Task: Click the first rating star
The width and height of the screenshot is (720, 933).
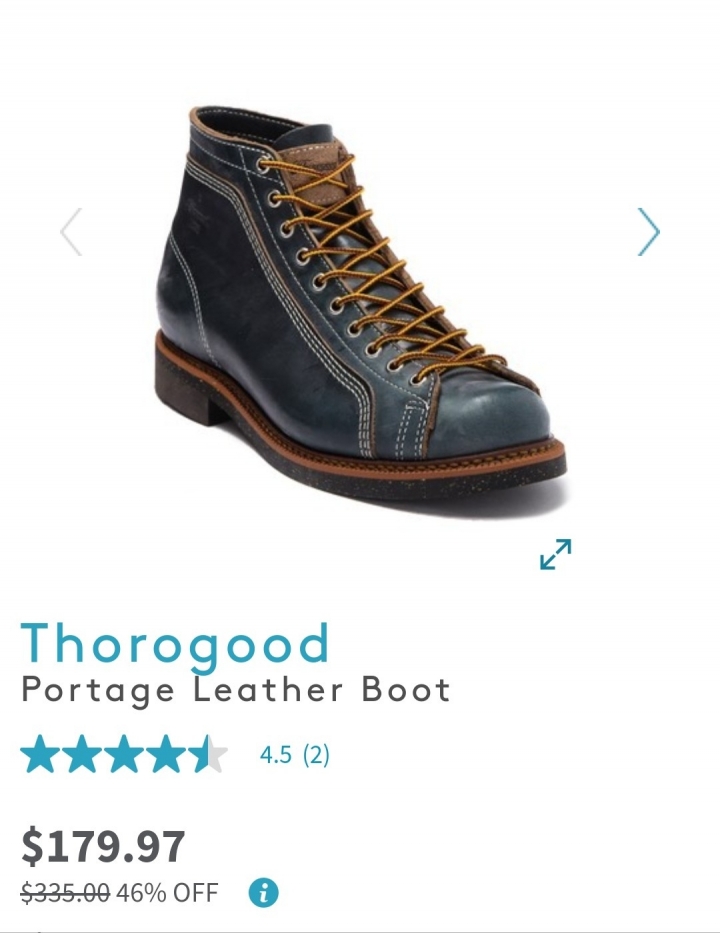Action: 39,754
